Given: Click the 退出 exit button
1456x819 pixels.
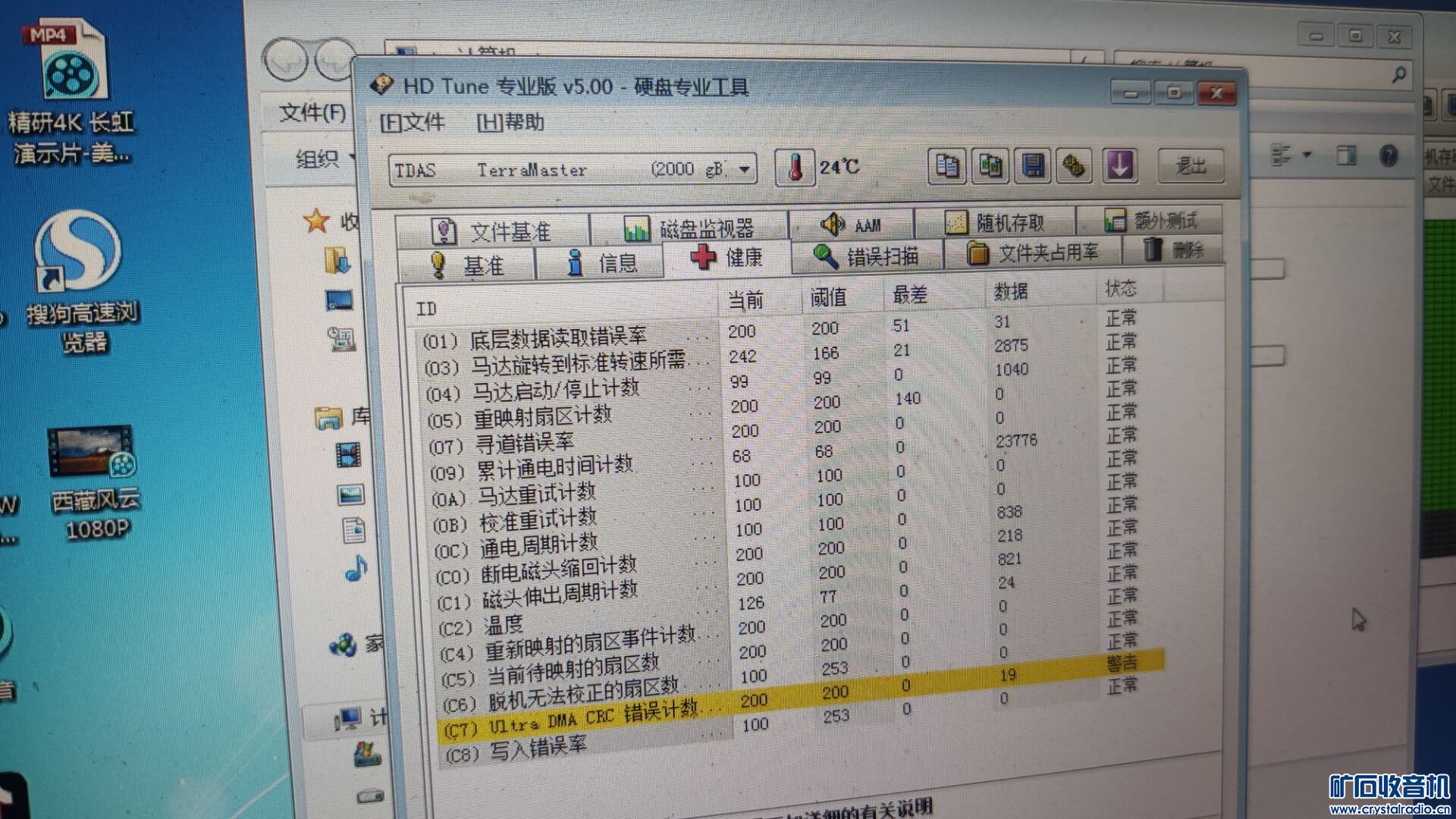Looking at the screenshot, I should [x=1191, y=165].
